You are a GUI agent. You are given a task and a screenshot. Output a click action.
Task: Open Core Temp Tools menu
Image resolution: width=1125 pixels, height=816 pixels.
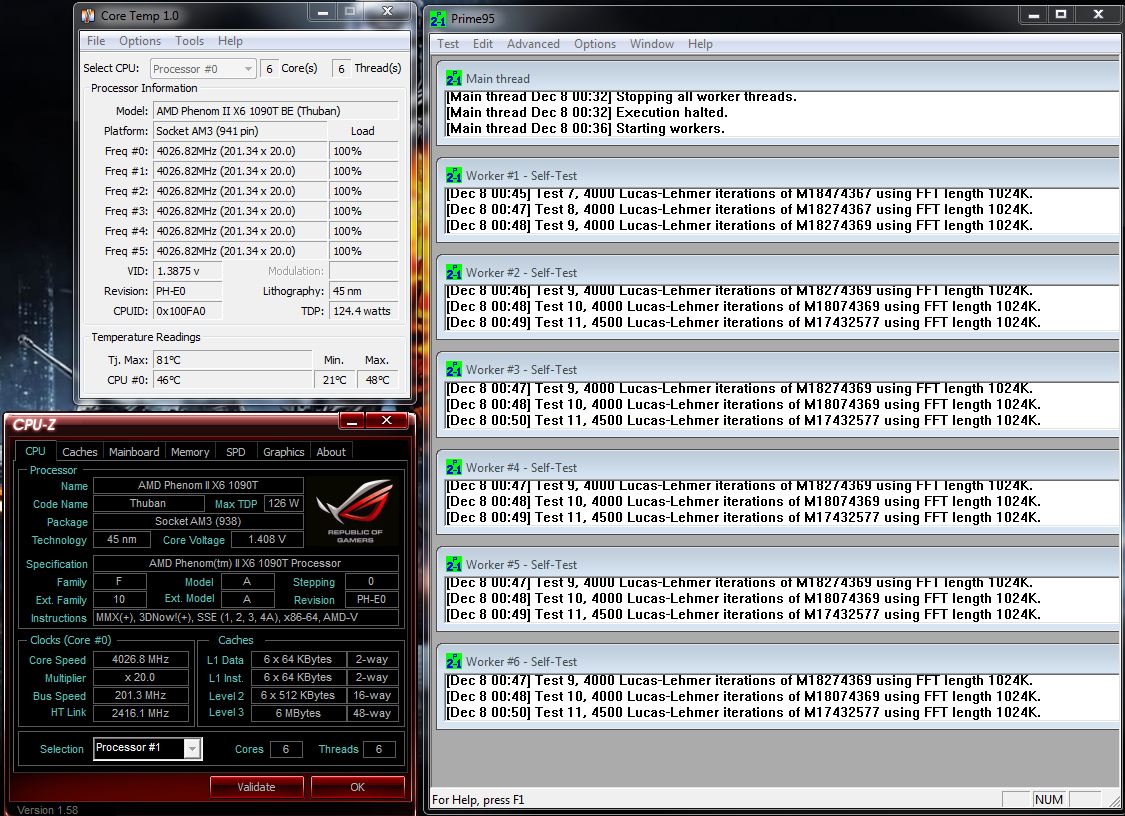pos(189,41)
